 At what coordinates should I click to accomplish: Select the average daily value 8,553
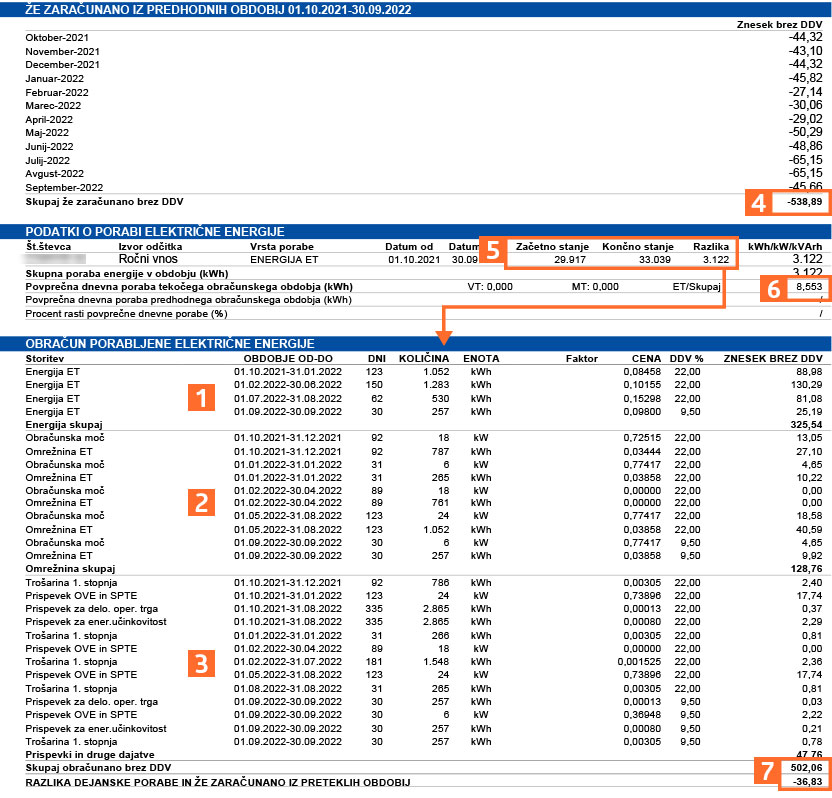[809, 287]
